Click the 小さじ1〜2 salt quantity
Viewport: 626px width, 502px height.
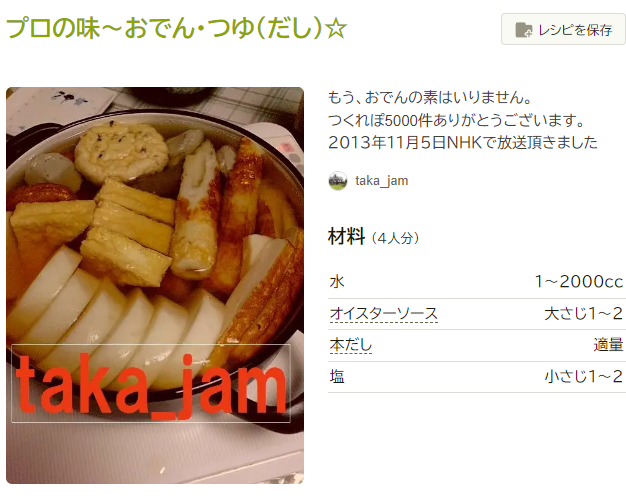click(583, 377)
